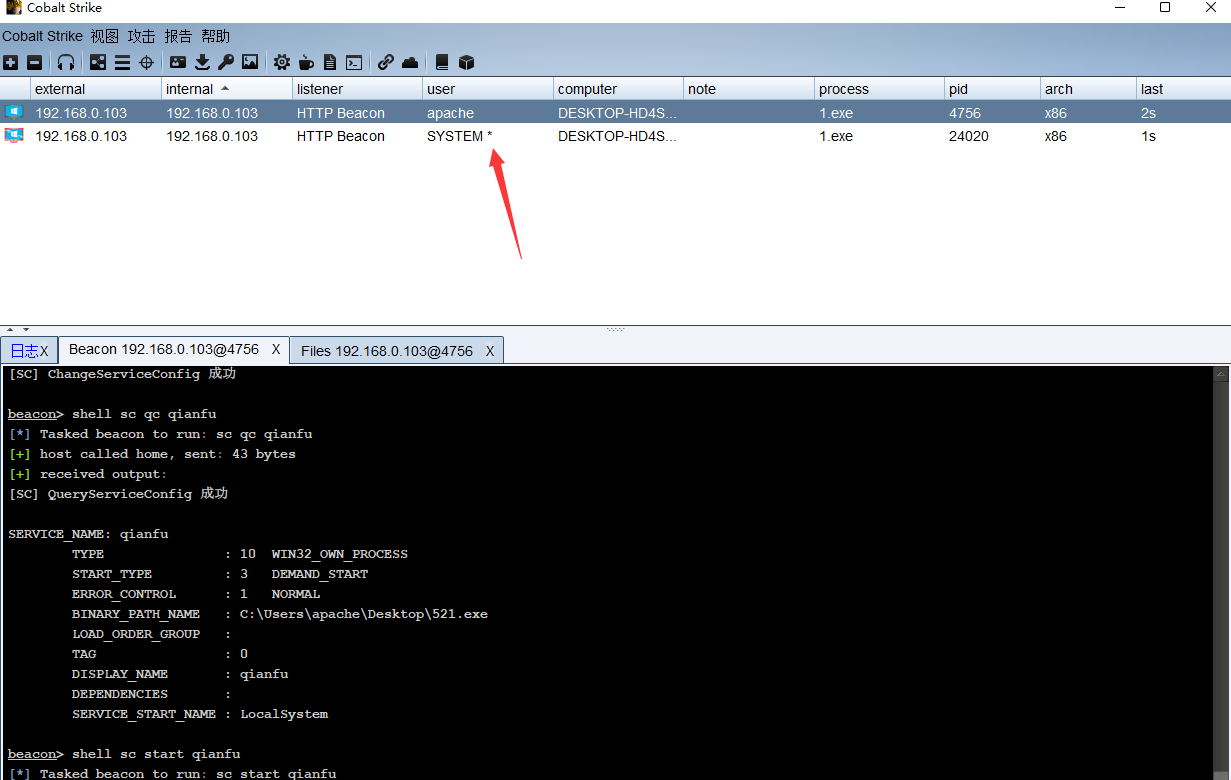Open the 攻击 menu
Image resolution: width=1231 pixels, height=780 pixels.
[x=141, y=36]
